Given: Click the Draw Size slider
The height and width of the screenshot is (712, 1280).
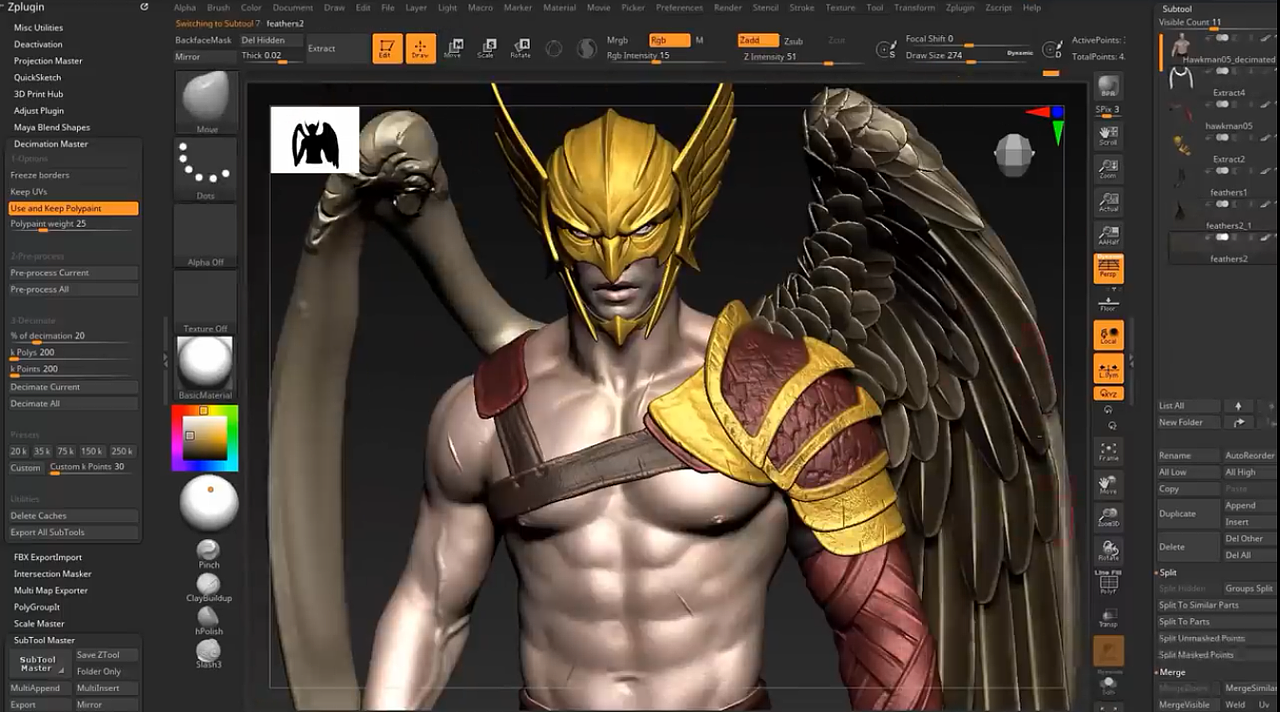Looking at the screenshot, I should (968, 56).
